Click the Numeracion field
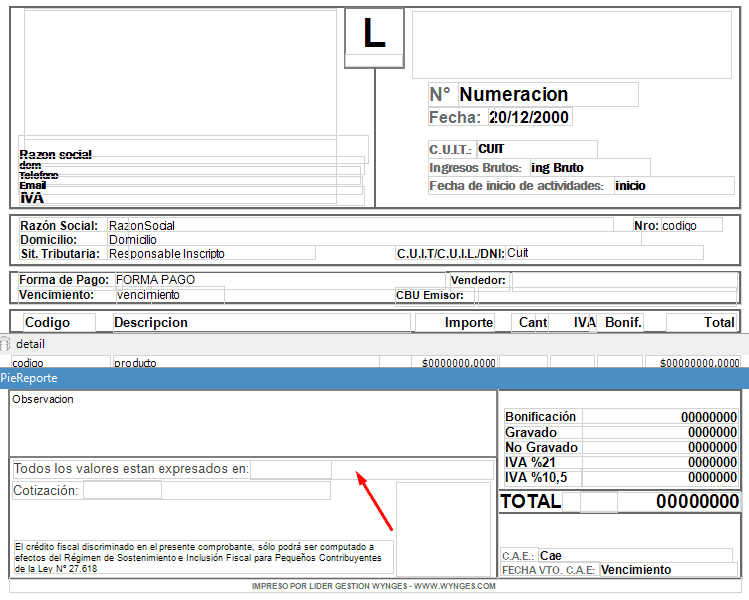The height and width of the screenshot is (600, 749). (x=547, y=95)
